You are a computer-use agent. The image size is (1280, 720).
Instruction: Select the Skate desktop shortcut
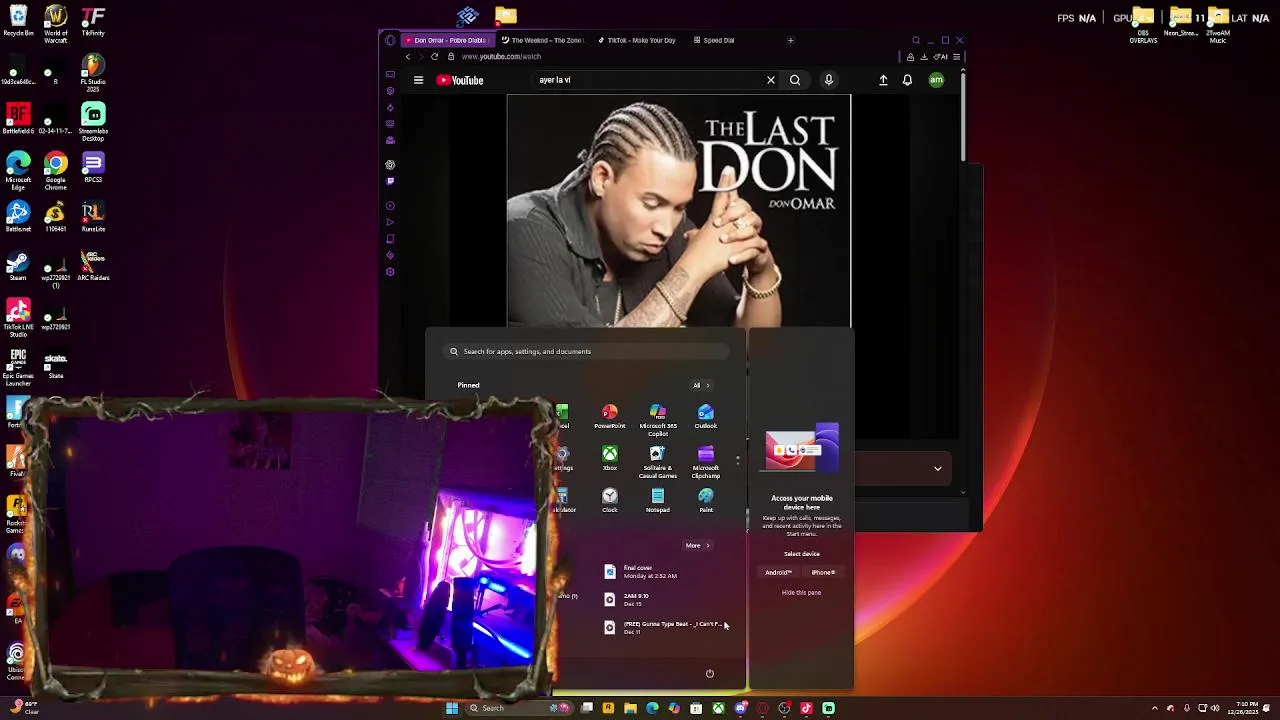pos(56,364)
